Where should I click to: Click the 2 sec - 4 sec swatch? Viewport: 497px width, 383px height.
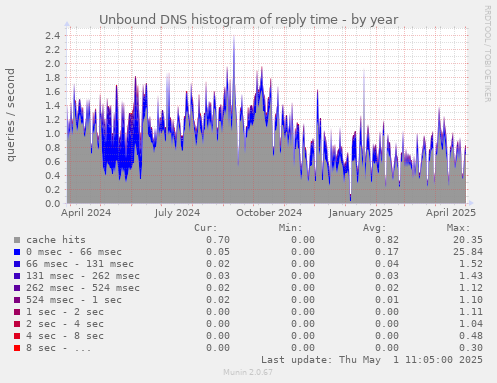point(17,324)
